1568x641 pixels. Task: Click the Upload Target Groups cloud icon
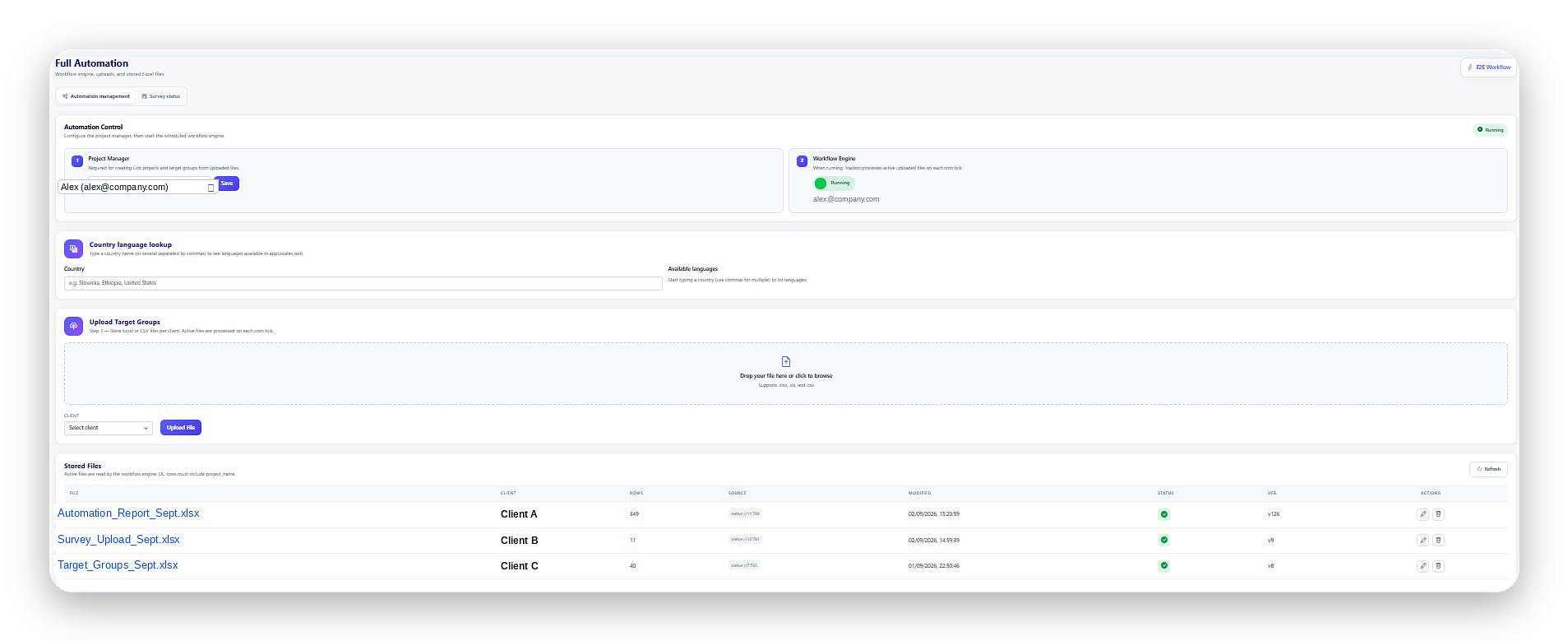point(73,326)
